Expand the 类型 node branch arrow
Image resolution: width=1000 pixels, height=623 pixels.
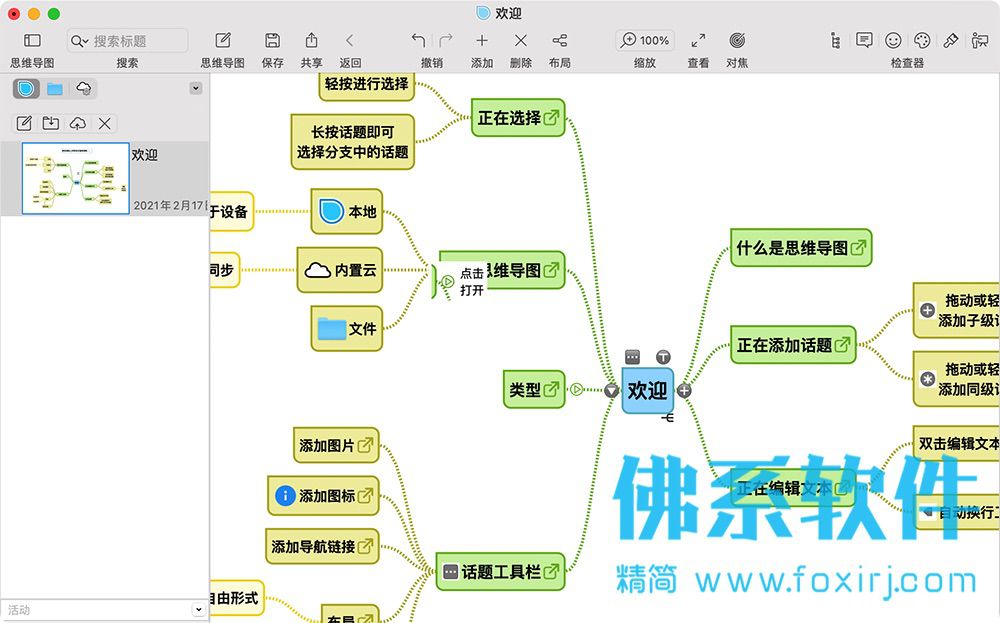click(576, 390)
